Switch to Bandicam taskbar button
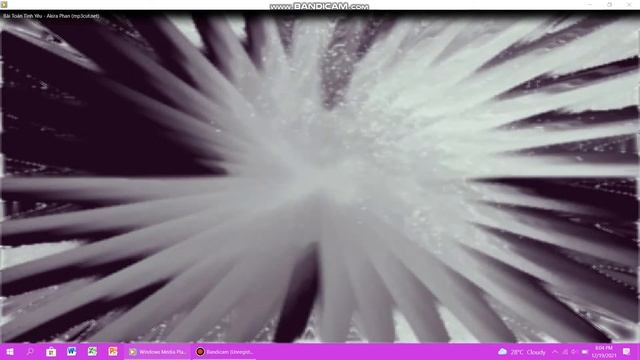Image resolution: width=640 pixels, height=360 pixels. point(224,351)
